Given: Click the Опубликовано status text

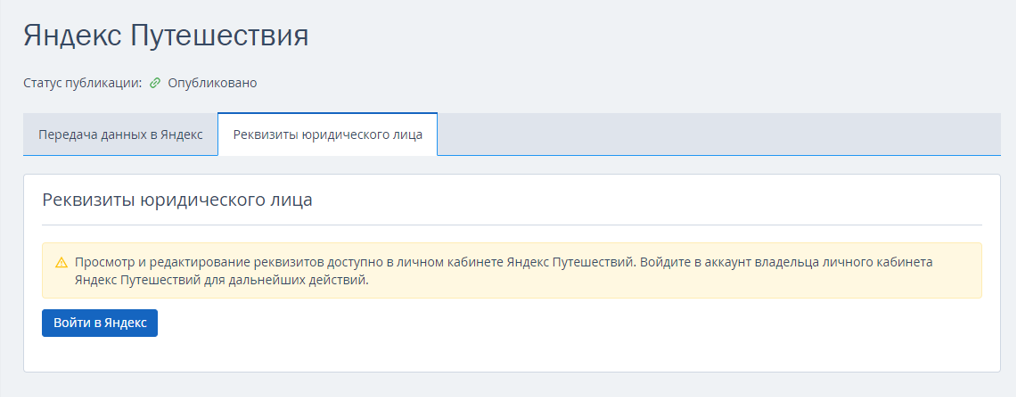Looking at the screenshot, I should [213, 83].
